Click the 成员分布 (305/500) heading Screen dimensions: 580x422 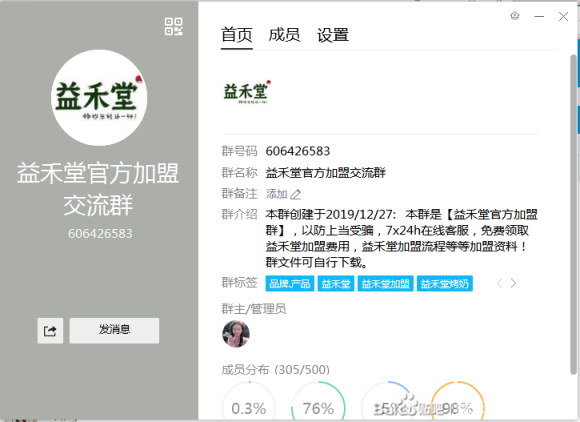click(276, 369)
